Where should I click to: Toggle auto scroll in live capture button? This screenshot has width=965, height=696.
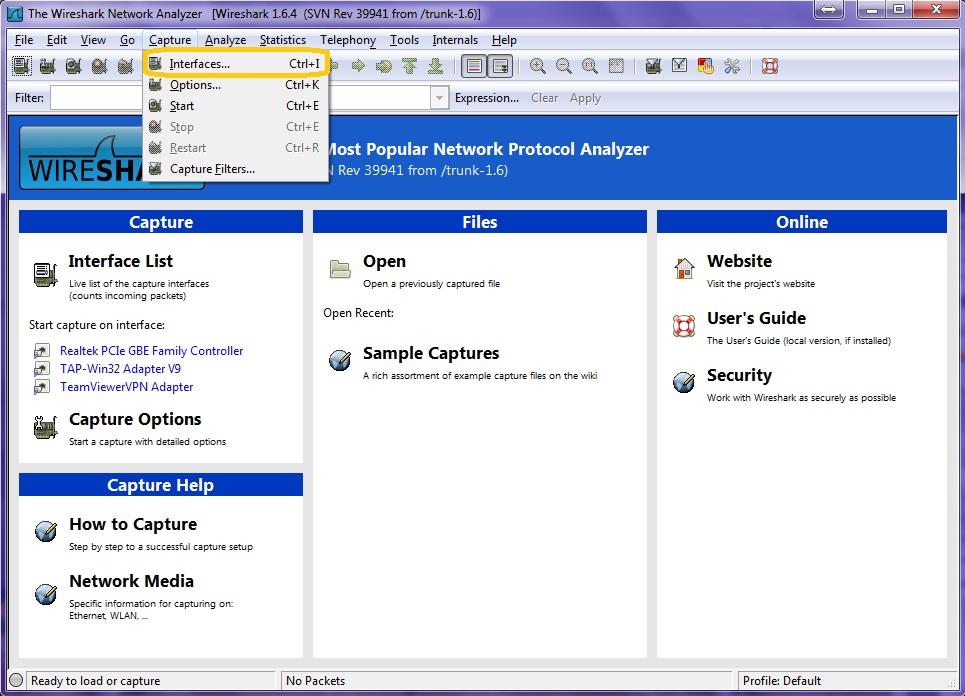500,67
